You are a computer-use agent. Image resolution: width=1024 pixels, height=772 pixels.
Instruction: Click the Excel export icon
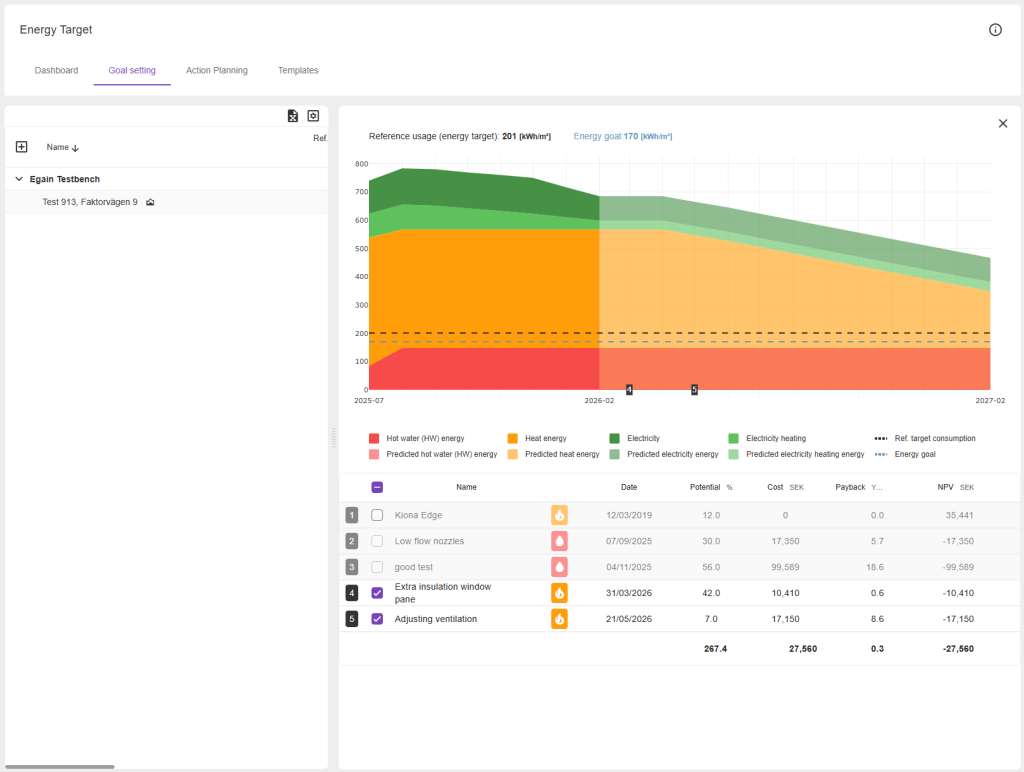coord(293,116)
